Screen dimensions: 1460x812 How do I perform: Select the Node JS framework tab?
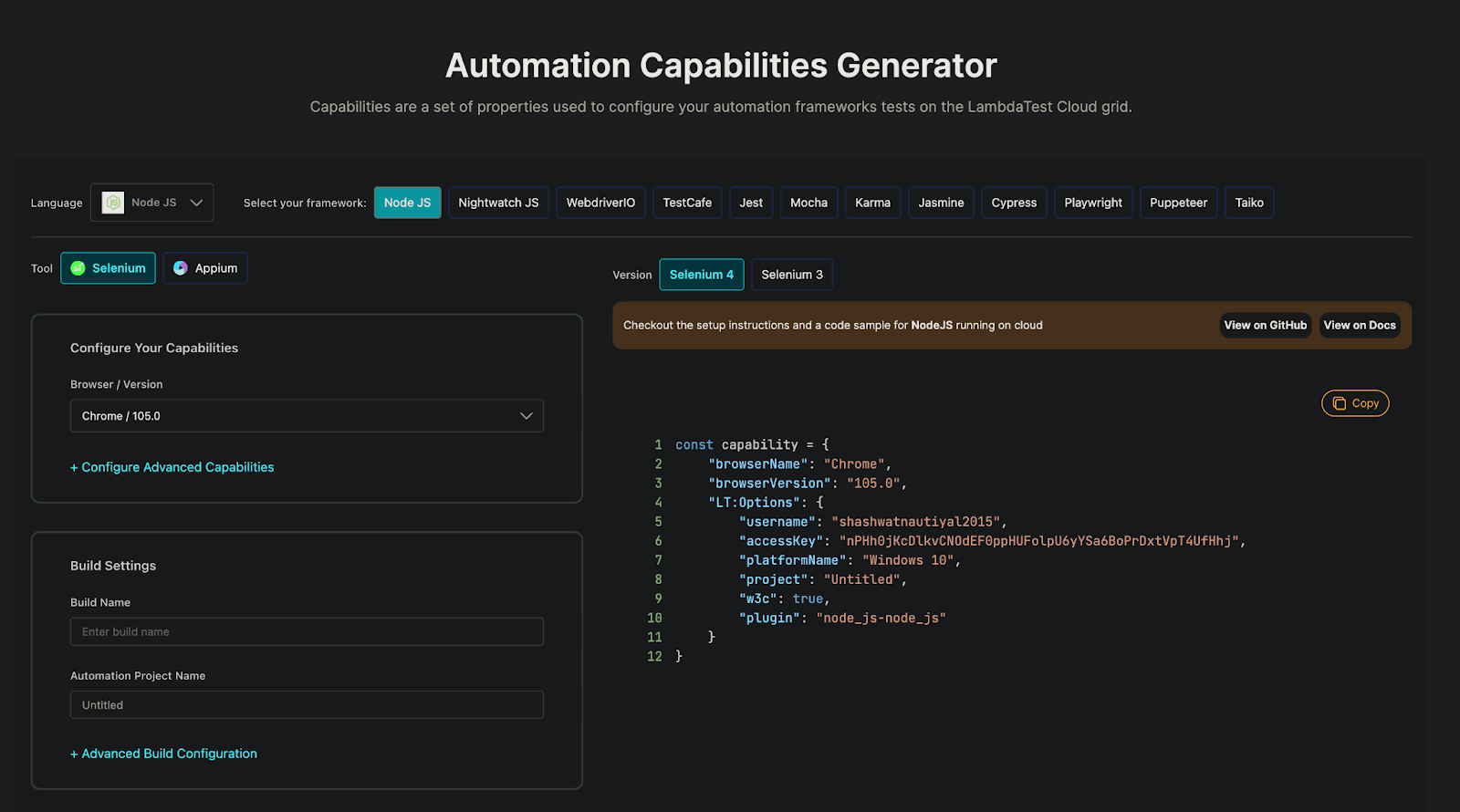click(x=407, y=203)
